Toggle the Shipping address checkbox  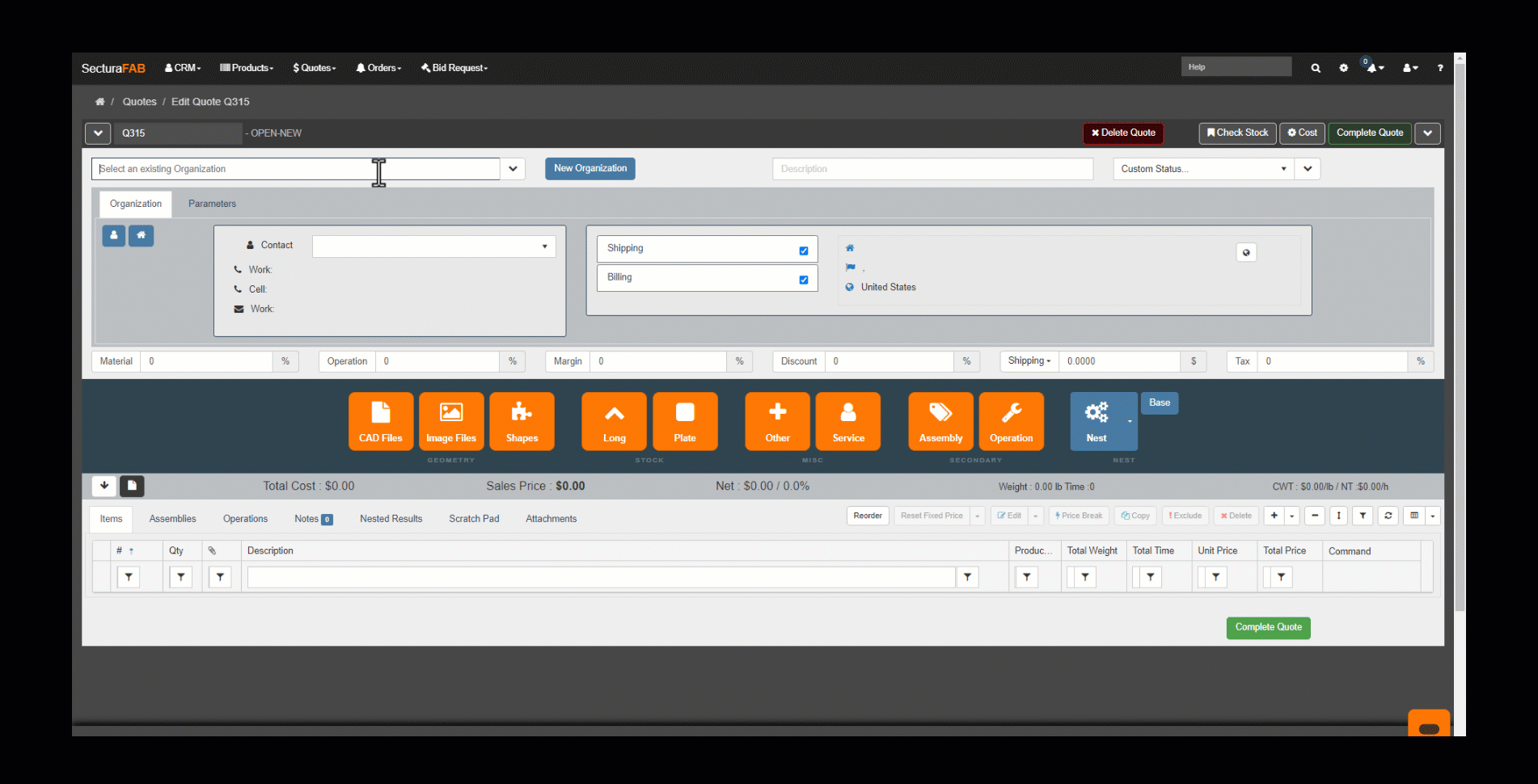click(x=804, y=251)
